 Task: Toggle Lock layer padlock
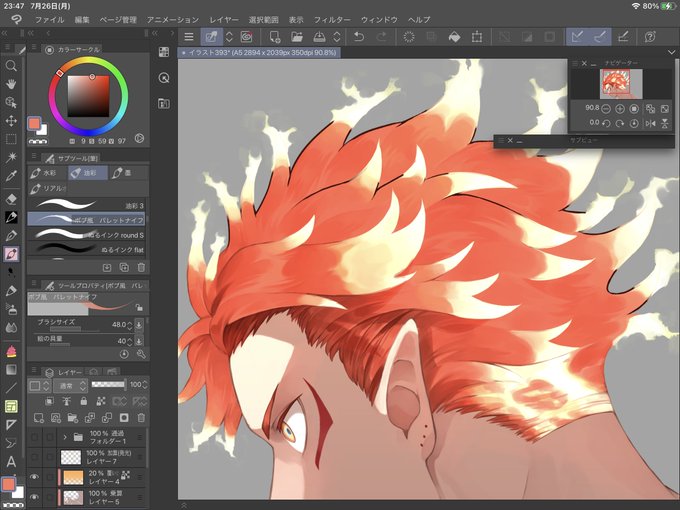[x=84, y=402]
